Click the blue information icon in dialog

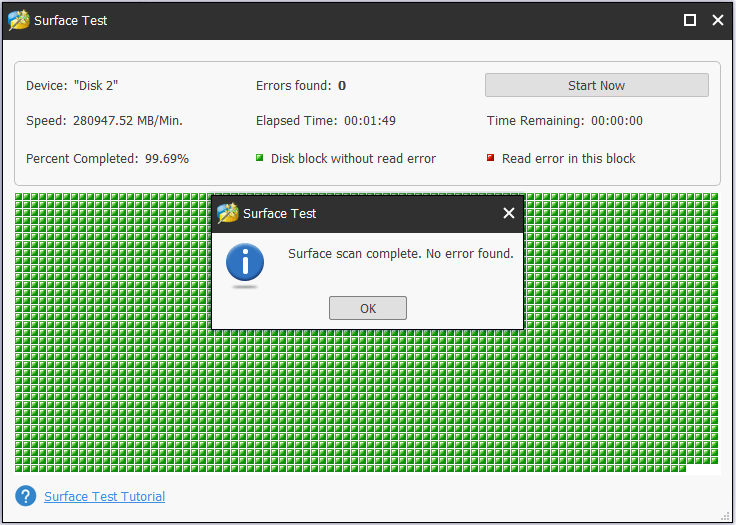245,262
